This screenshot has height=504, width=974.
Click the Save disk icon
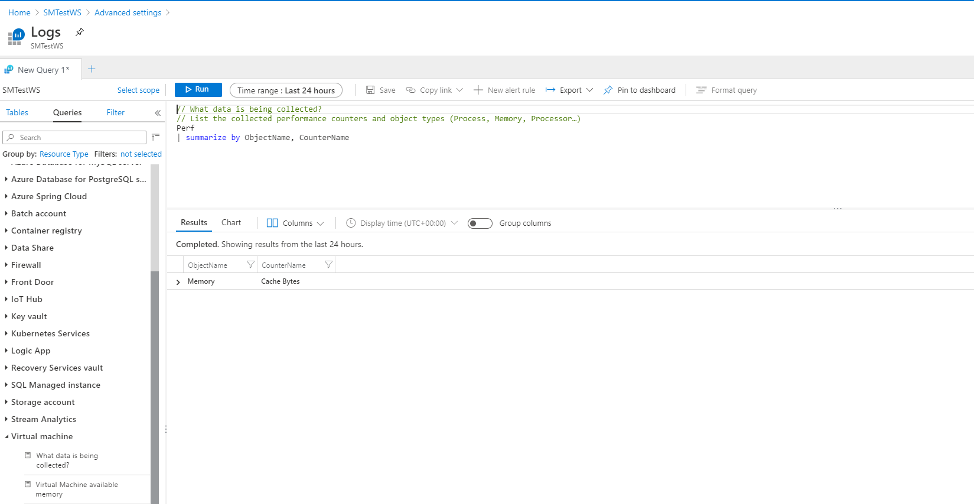pyautogui.click(x=370, y=90)
